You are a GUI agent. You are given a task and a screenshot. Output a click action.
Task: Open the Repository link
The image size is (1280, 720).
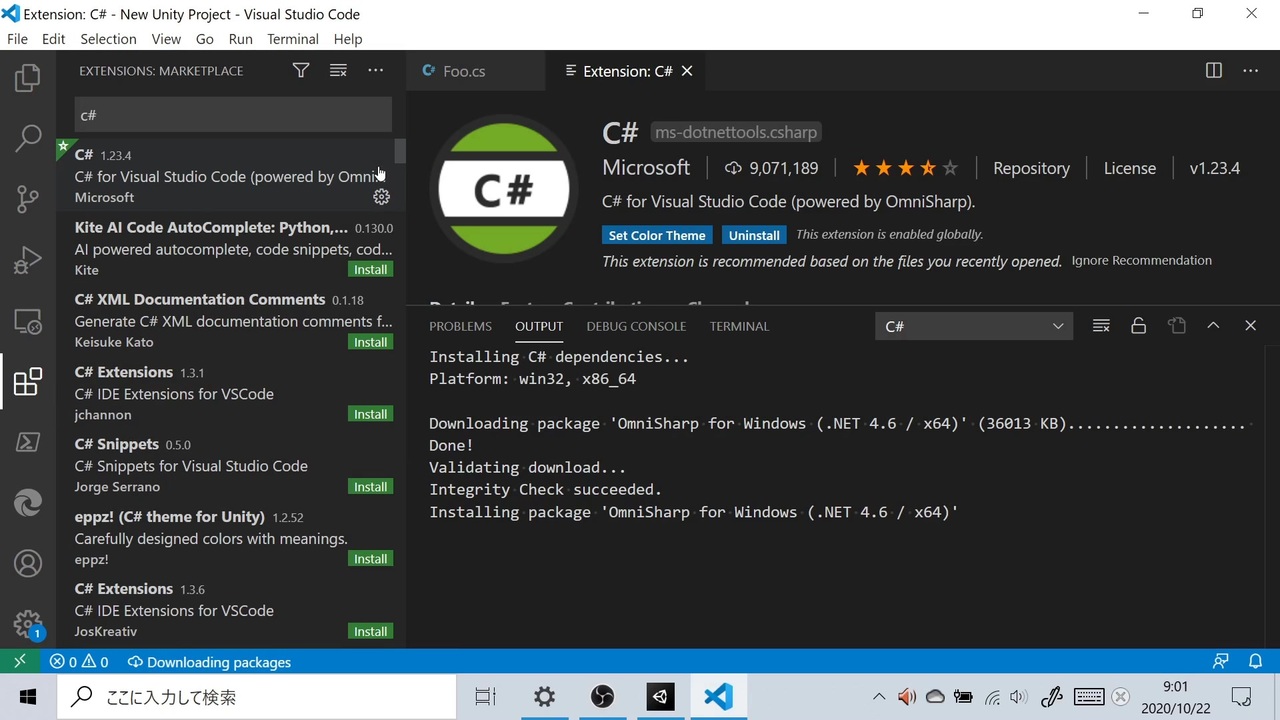1031,168
